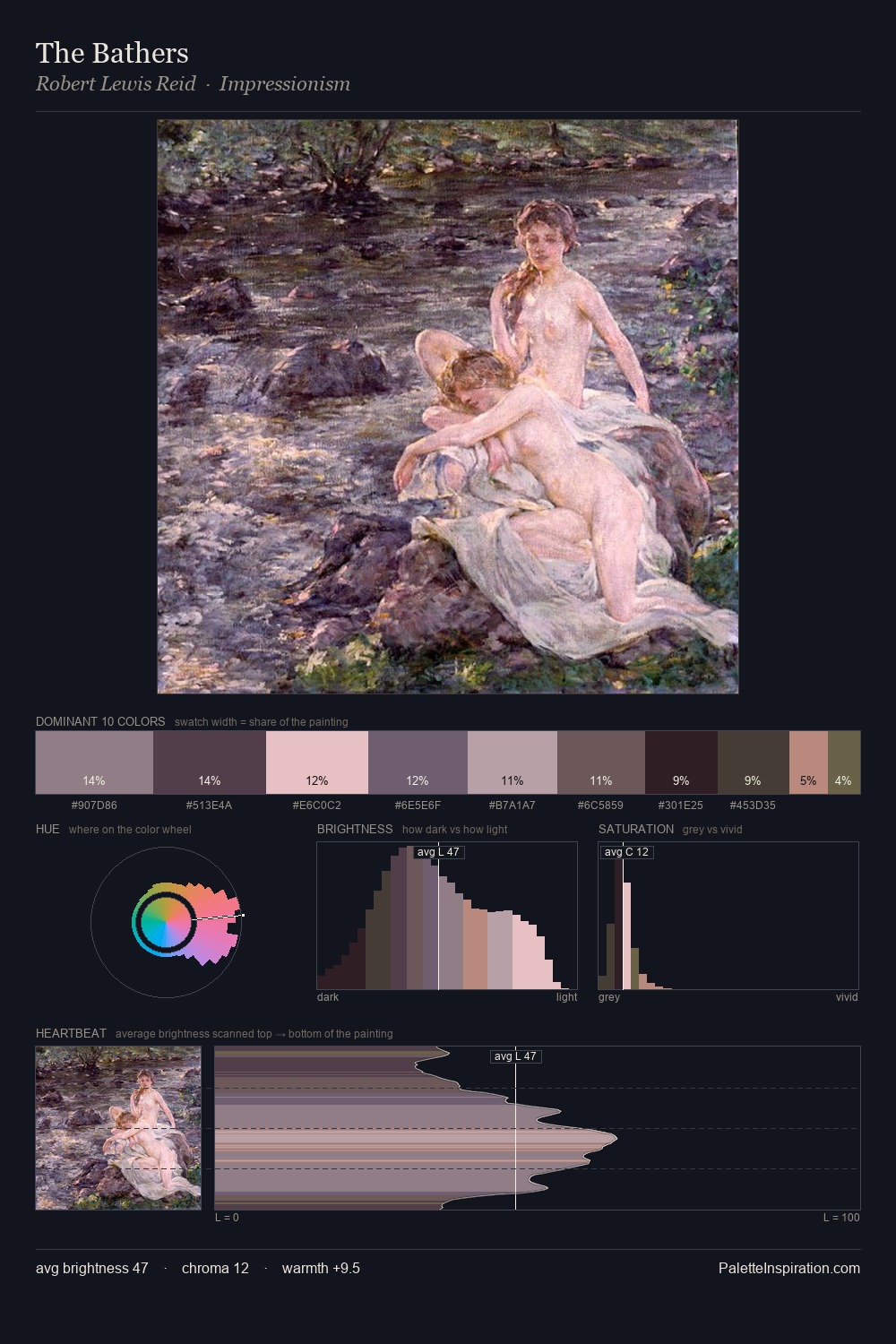
Task: Click the #6C5859 brown swatch
Action: (x=601, y=762)
